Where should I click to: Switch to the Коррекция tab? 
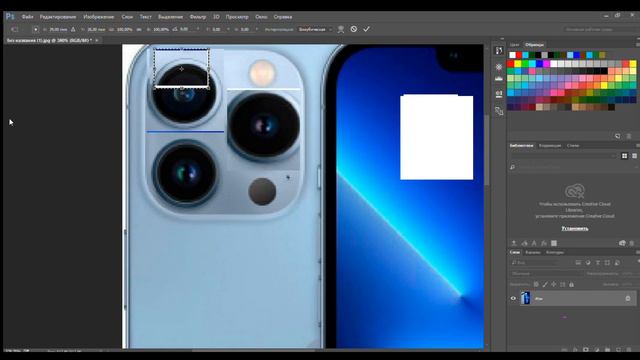click(550, 145)
